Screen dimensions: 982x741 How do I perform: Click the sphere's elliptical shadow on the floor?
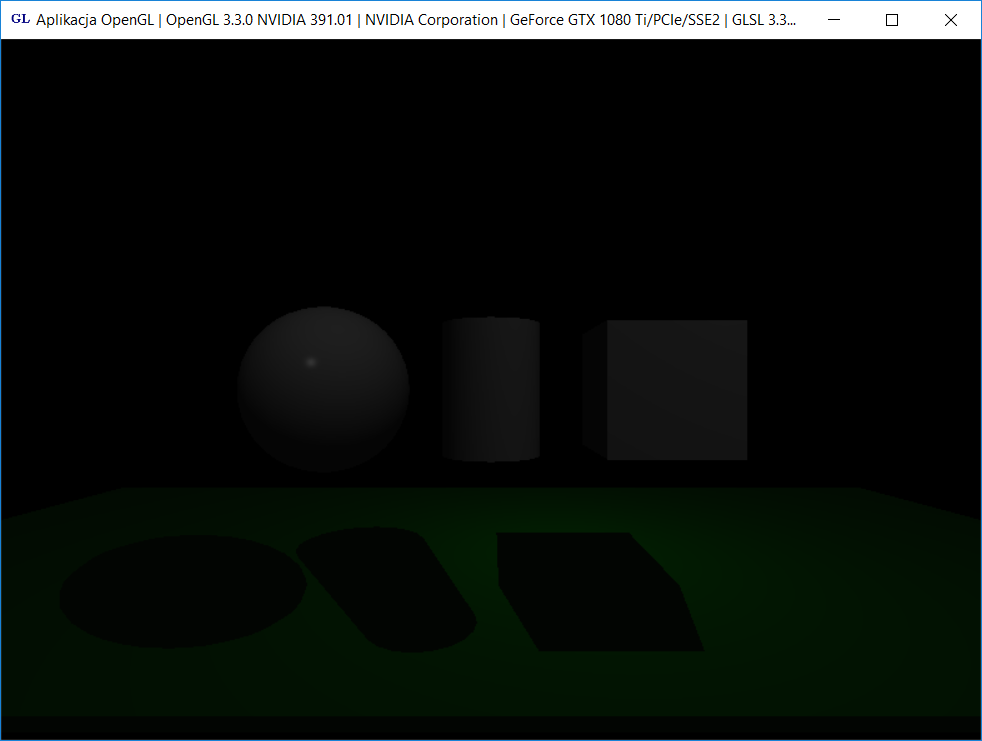click(182, 590)
